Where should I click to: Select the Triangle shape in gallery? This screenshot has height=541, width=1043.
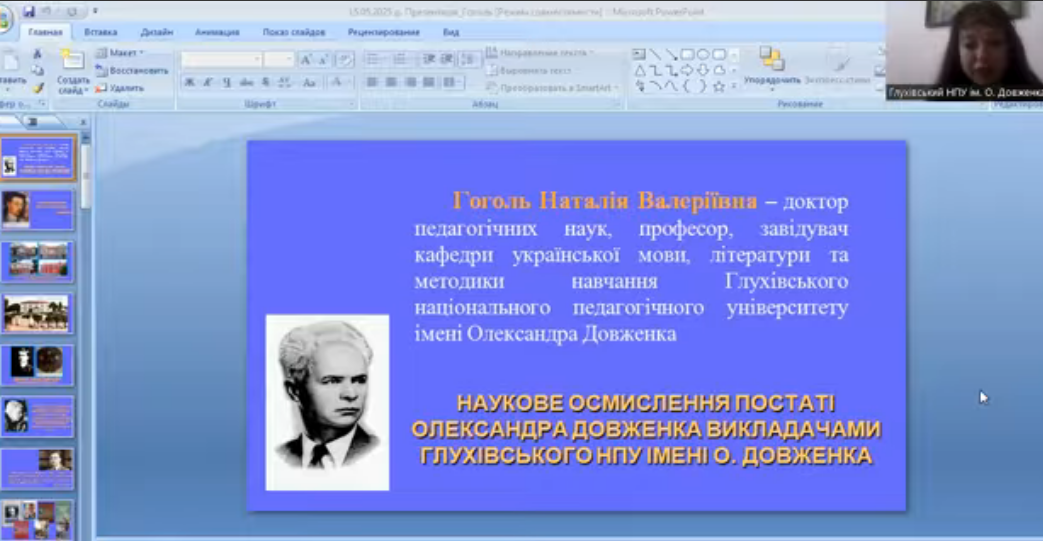click(x=639, y=70)
